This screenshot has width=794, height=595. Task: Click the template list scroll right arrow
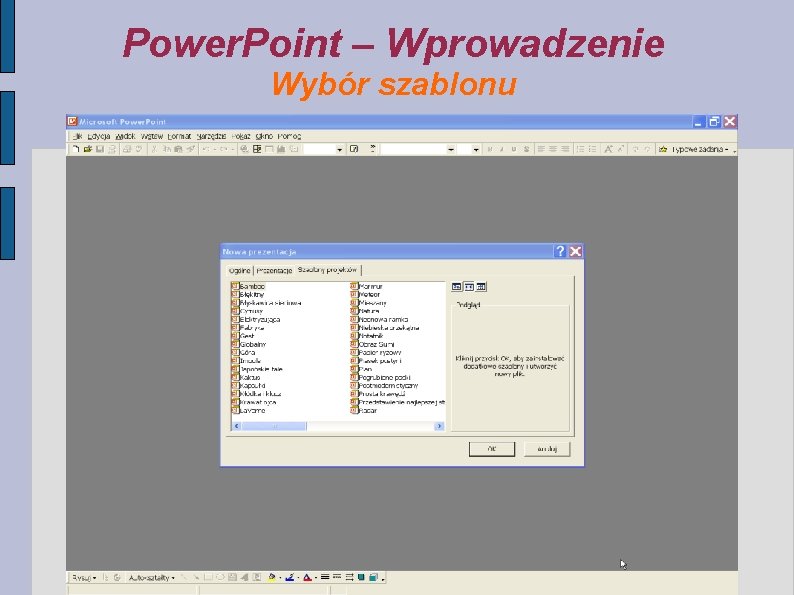click(x=439, y=426)
